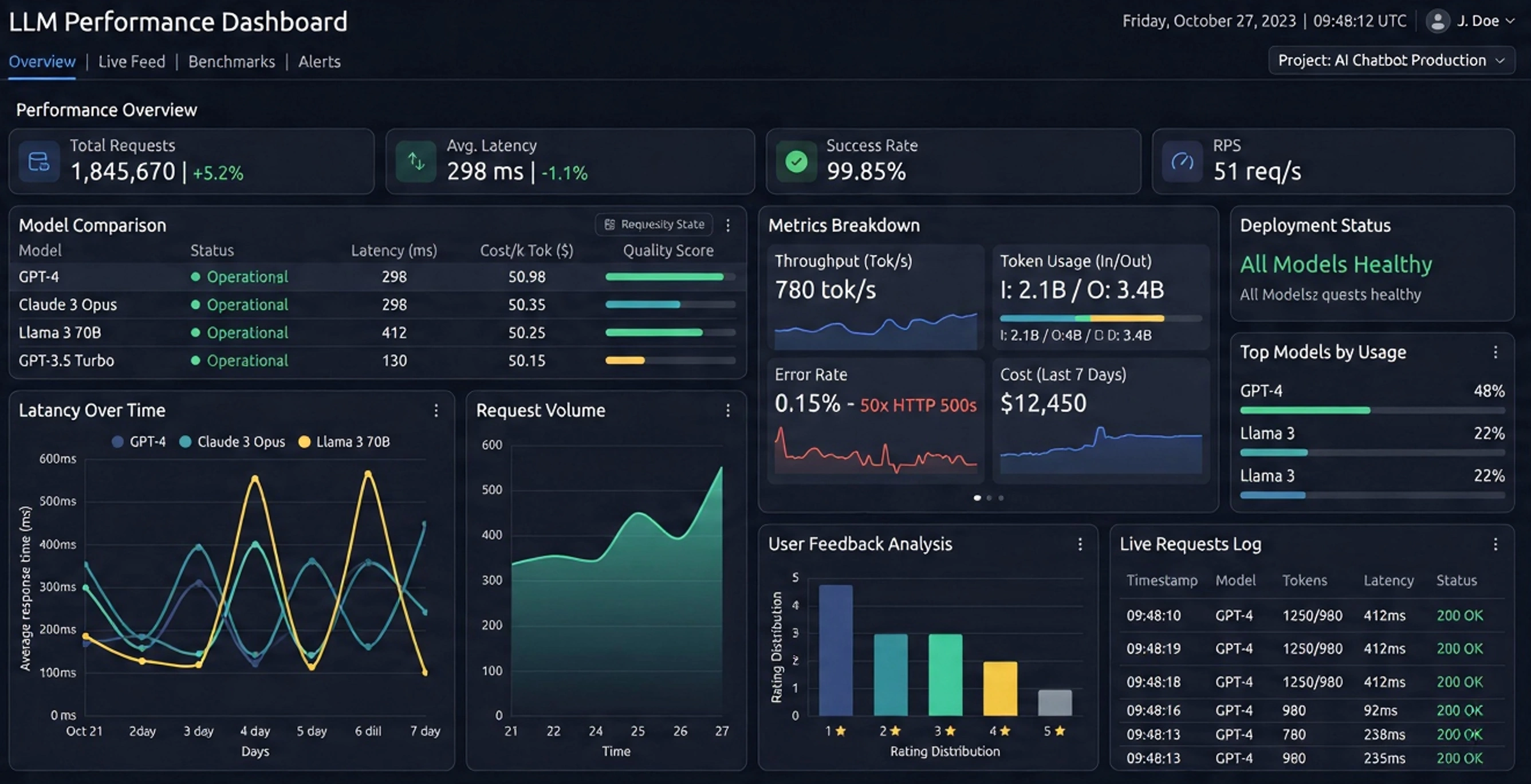Toggle the GPT-4 legend in Latency chart

click(x=139, y=441)
